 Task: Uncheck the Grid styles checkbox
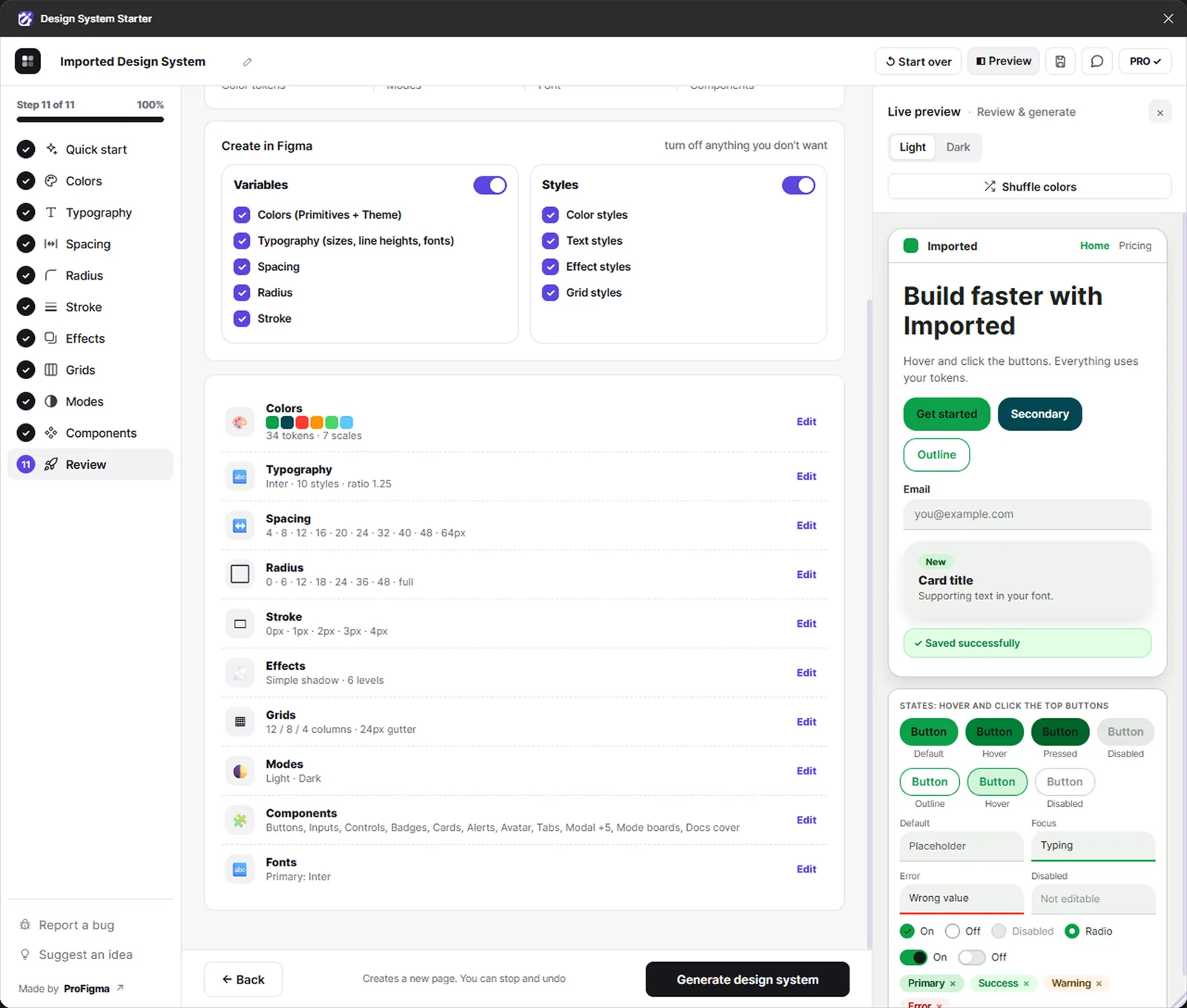pos(550,293)
